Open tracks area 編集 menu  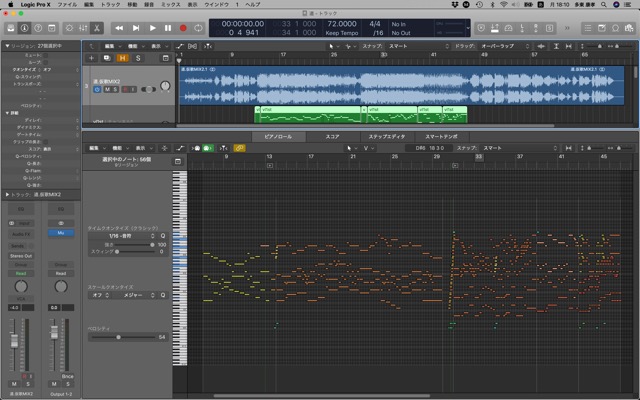coord(112,46)
